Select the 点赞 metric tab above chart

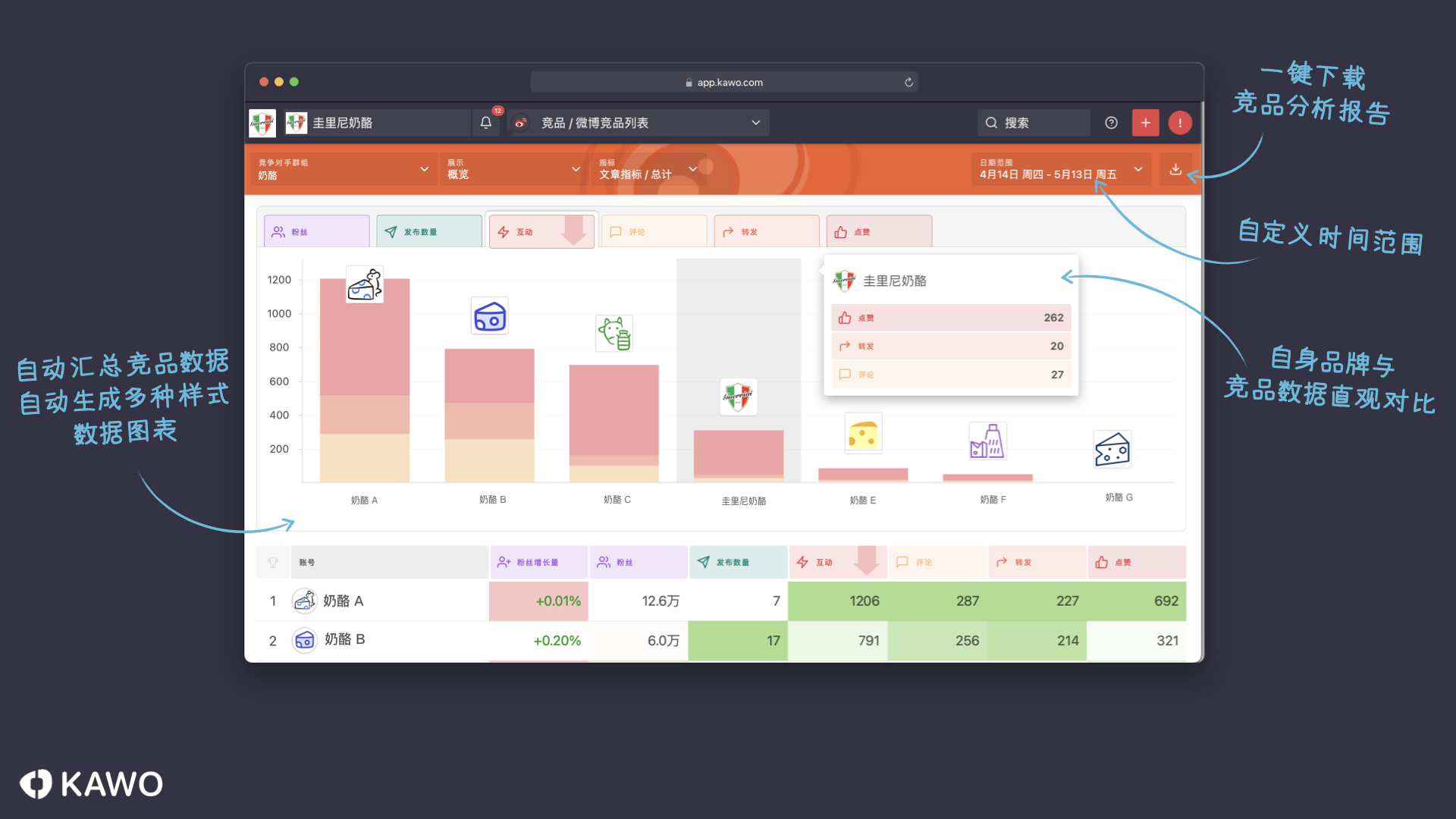pos(878,232)
